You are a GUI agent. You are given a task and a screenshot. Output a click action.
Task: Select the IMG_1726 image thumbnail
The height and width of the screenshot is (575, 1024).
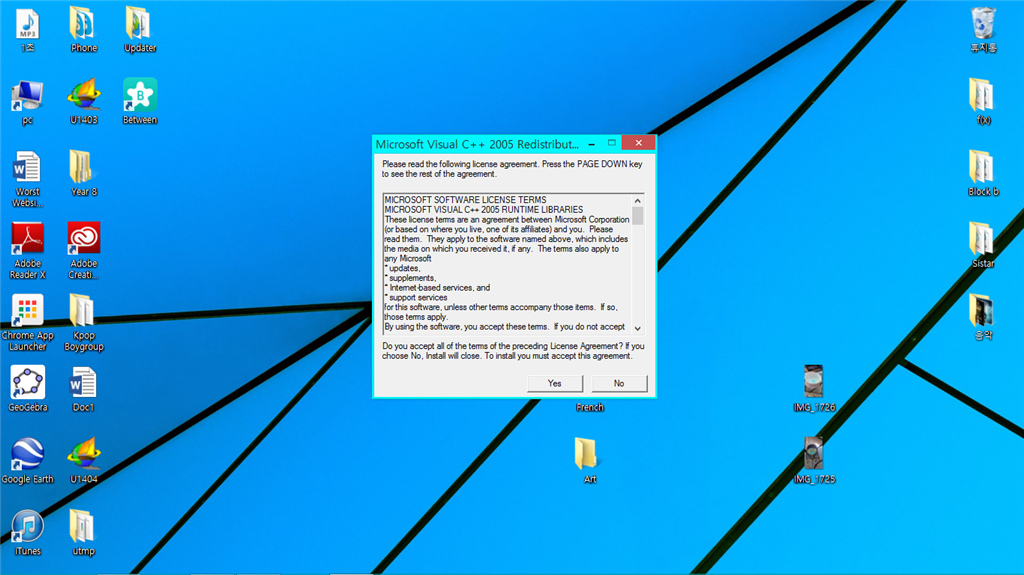tap(814, 382)
